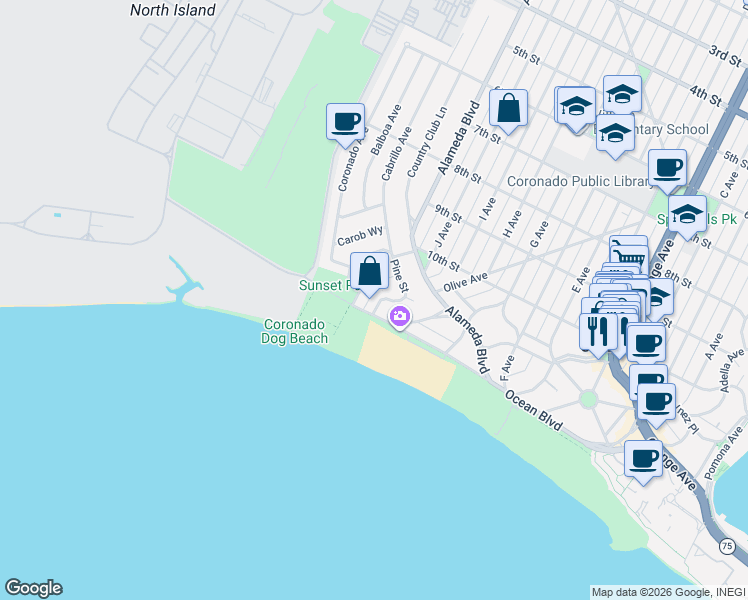Click the Country Club Ln label

coord(427,142)
